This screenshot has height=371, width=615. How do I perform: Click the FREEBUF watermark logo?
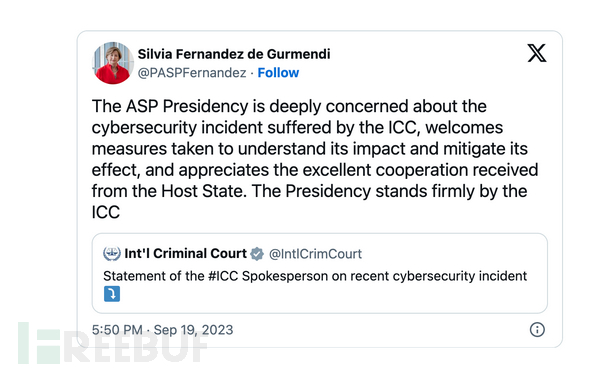[112, 344]
